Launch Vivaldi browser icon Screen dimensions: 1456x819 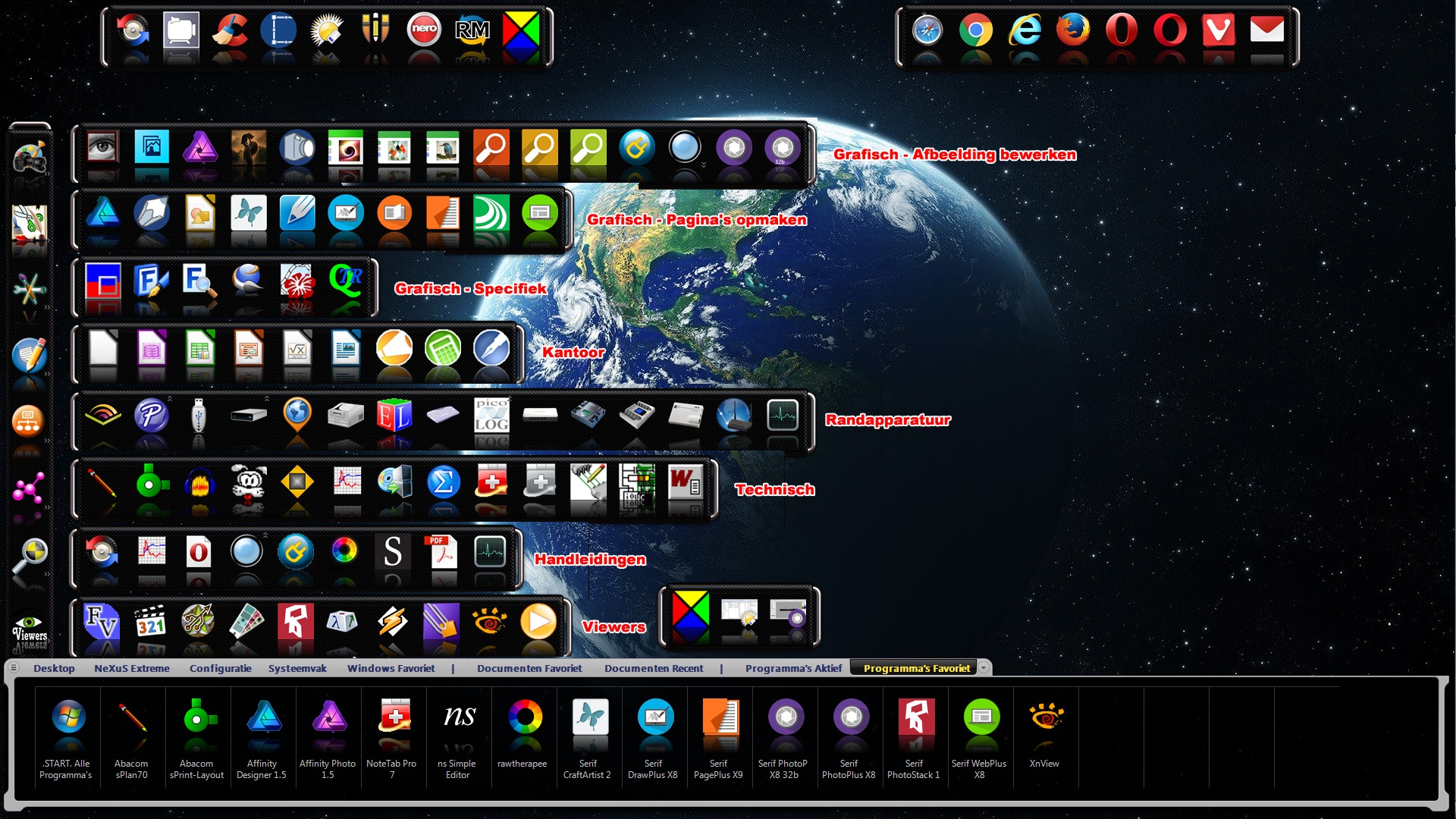pyautogui.click(x=1219, y=31)
